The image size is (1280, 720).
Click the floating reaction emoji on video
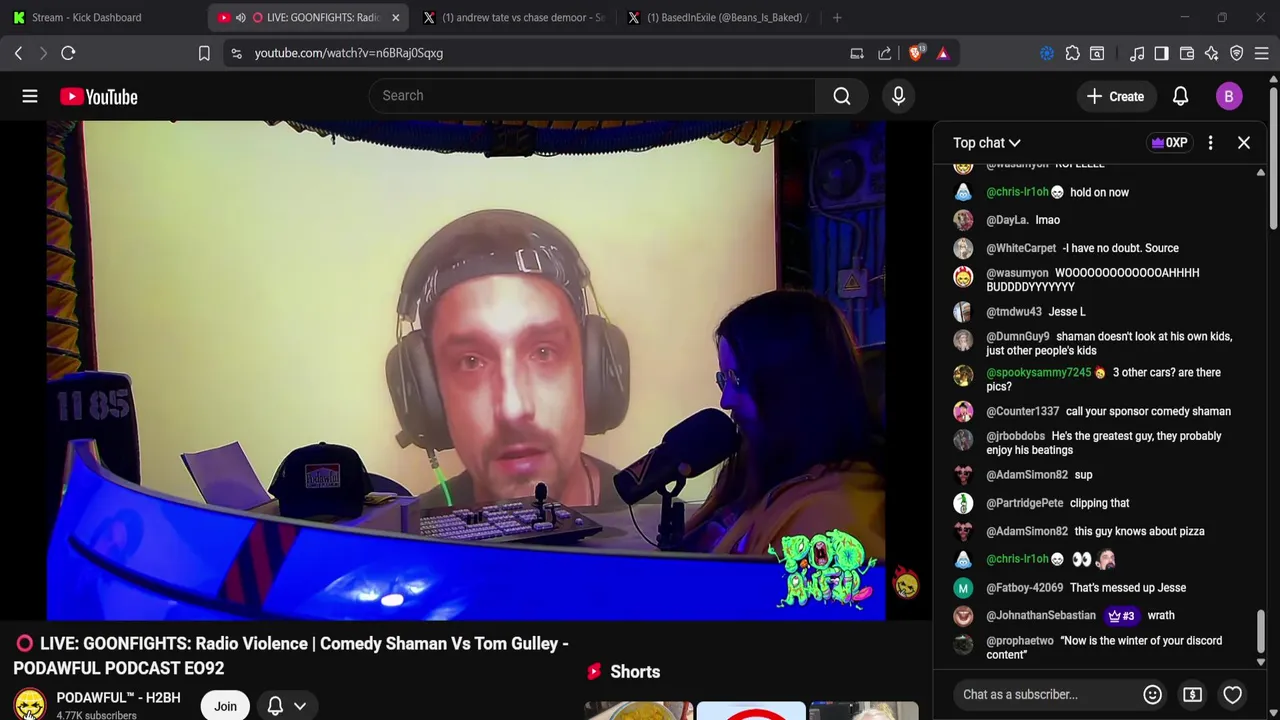pyautogui.click(x=906, y=584)
